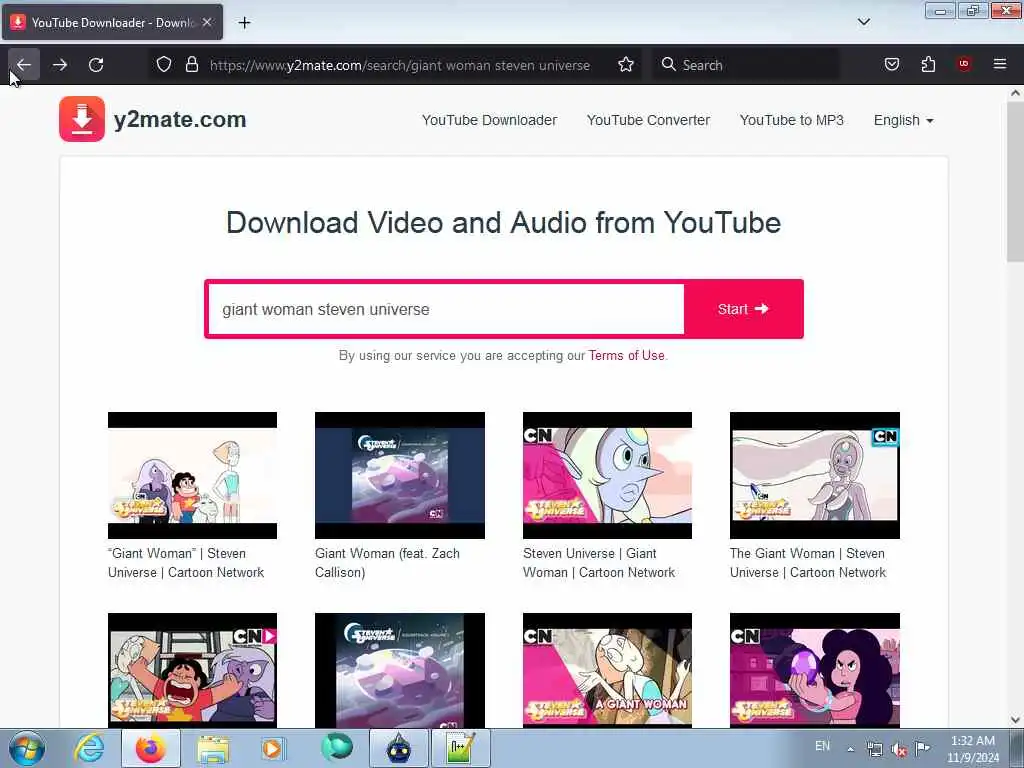
Task: Open second-row thumbnail with screaming Steven
Action: pyautogui.click(x=192, y=670)
